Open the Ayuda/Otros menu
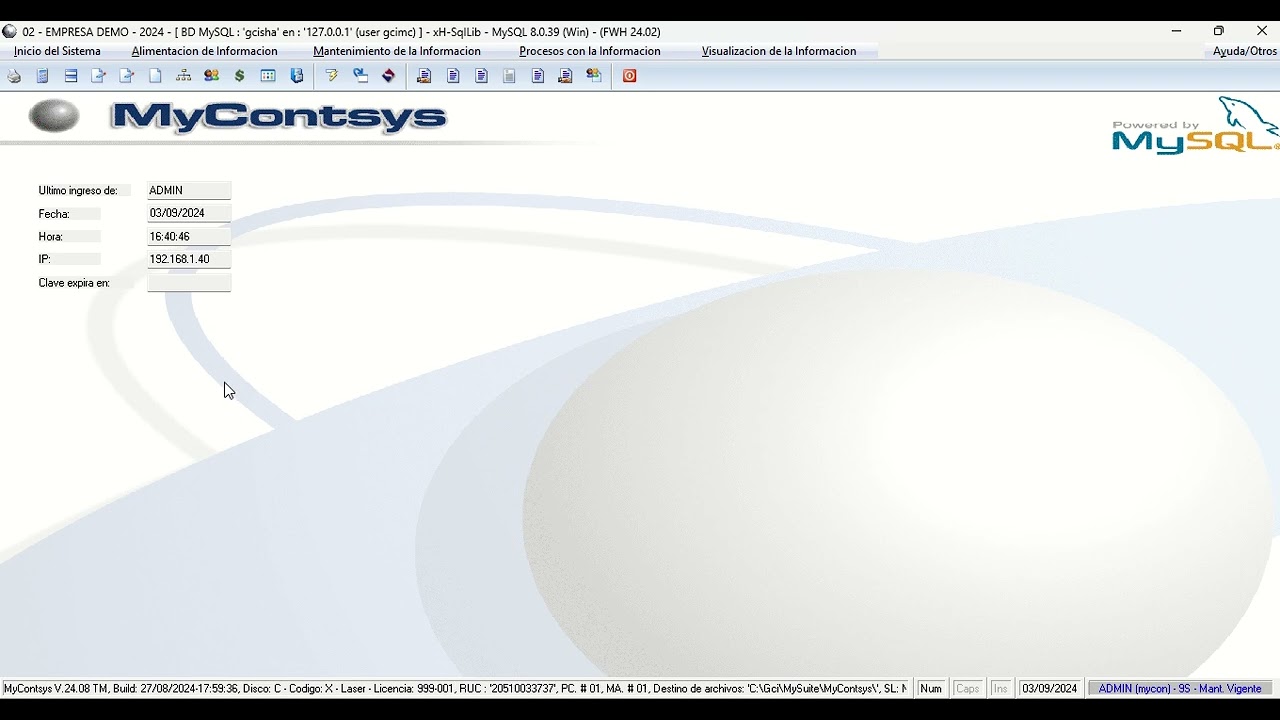The height and width of the screenshot is (720, 1280). [1244, 51]
